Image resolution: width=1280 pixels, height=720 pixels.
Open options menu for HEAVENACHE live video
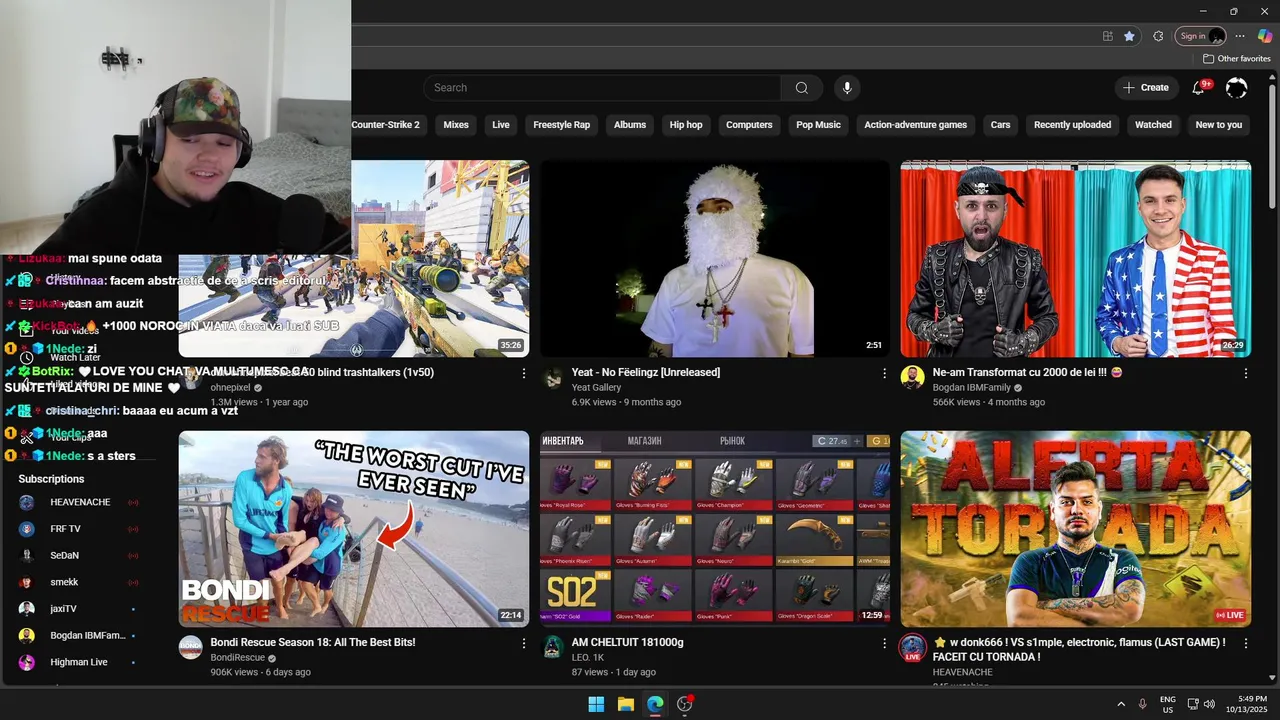click(x=1245, y=643)
